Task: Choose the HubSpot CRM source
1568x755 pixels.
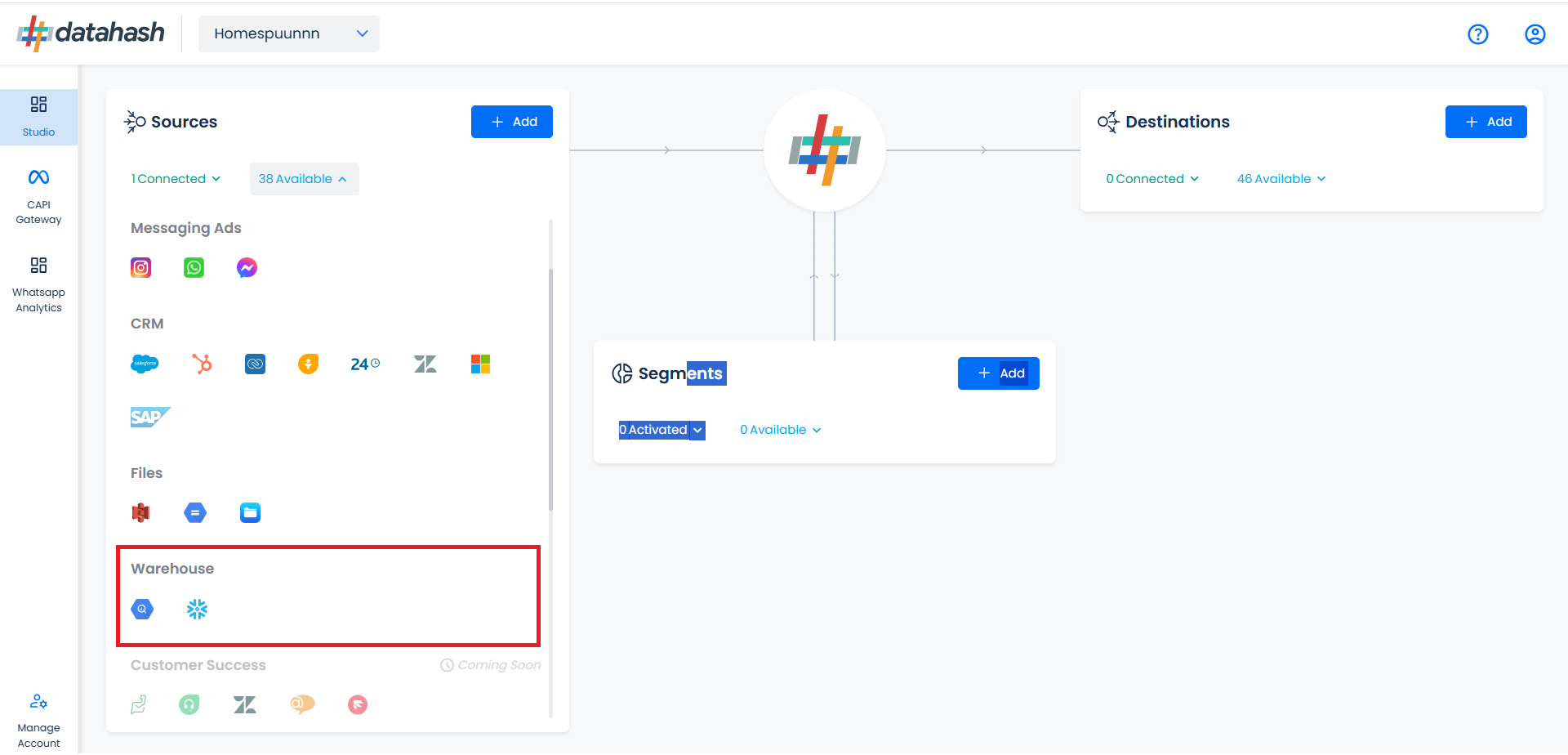Action: 202,364
